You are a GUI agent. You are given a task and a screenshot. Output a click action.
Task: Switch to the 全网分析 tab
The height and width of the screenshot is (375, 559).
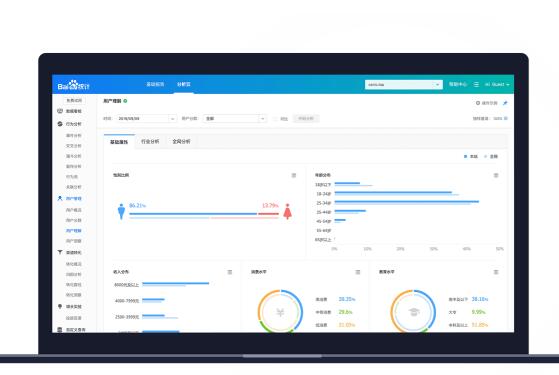(x=181, y=142)
